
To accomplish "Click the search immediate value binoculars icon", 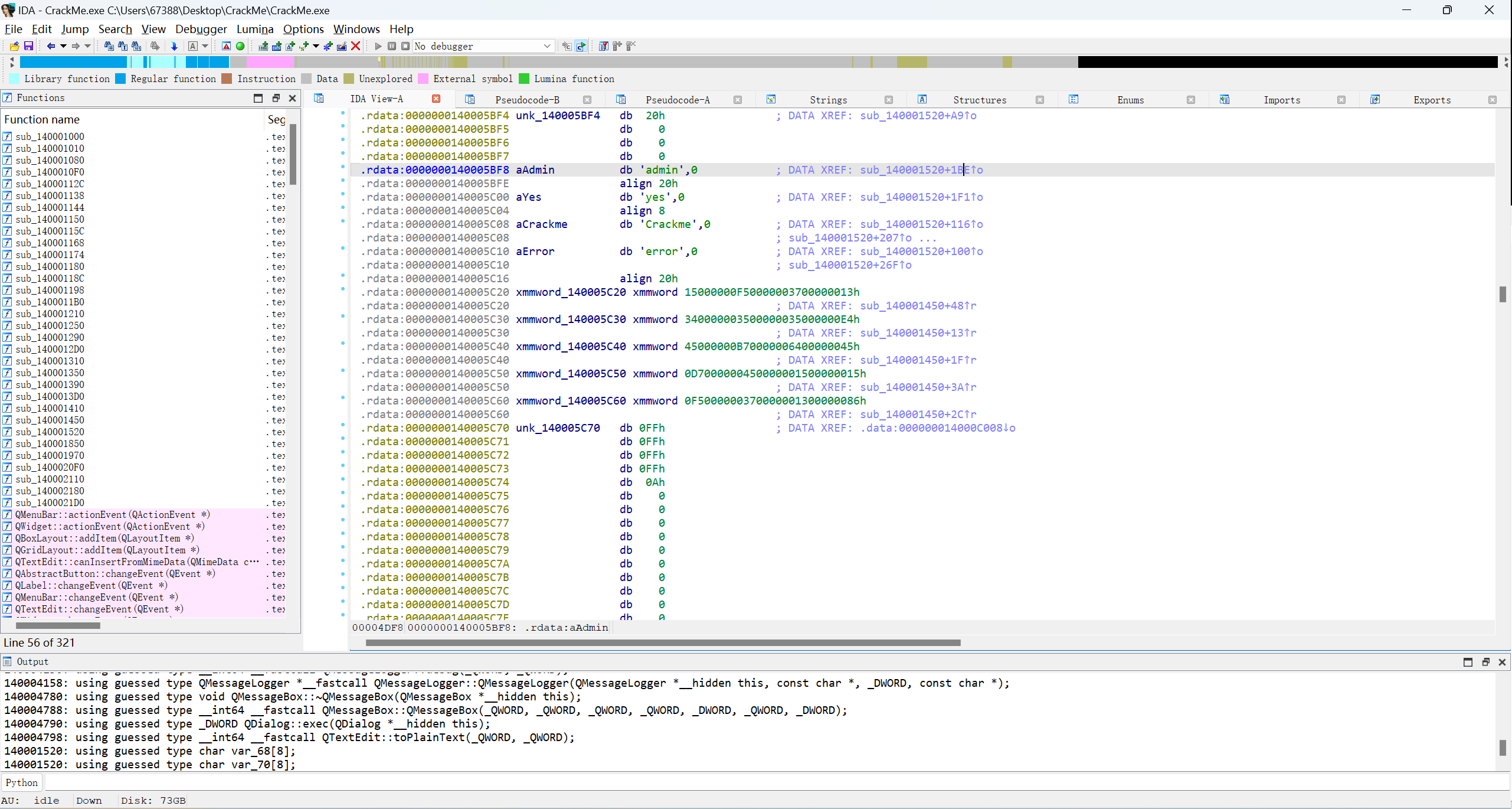I will coord(109,46).
